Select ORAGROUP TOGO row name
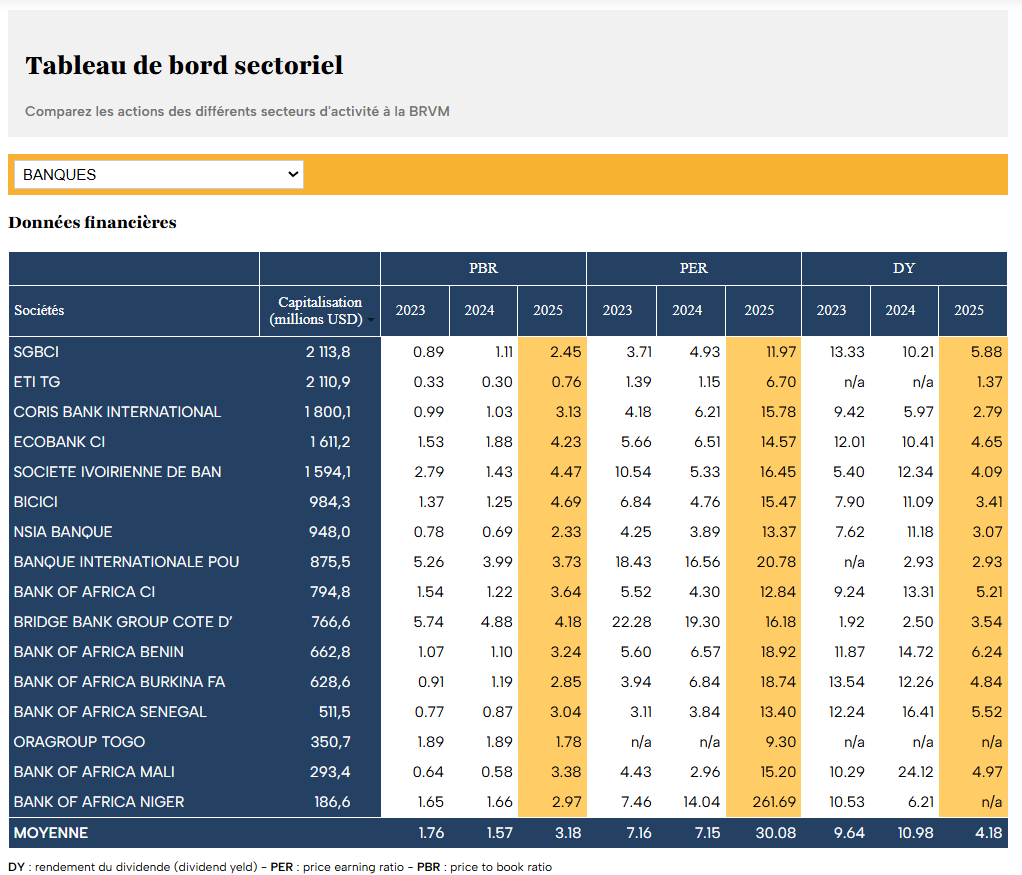Screen dimensions: 1022x875 coord(80,742)
